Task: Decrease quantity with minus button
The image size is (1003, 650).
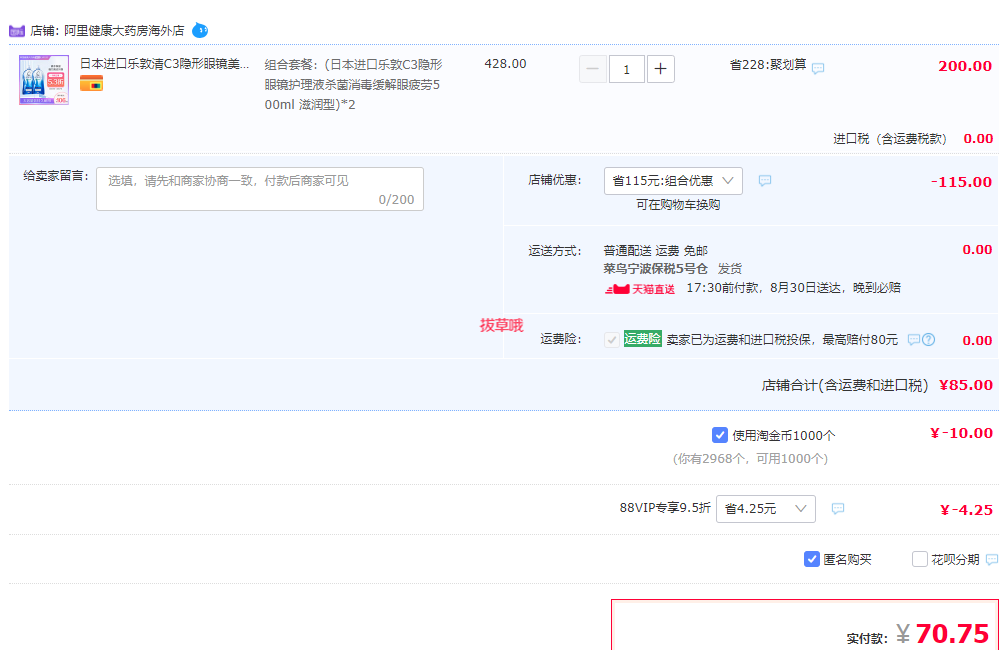Action: pos(593,69)
